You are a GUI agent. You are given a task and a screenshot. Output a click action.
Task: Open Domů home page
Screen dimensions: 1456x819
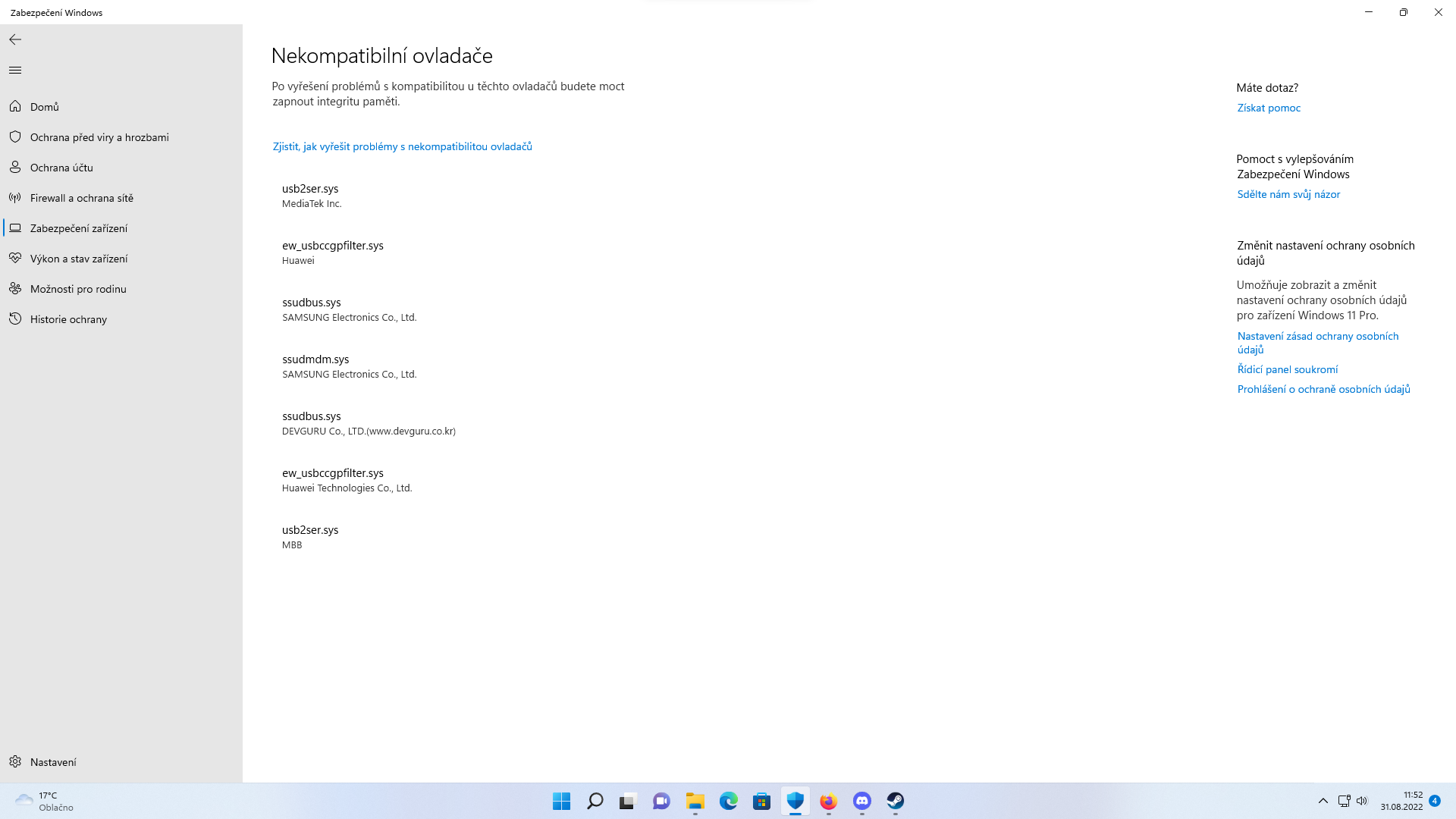tap(44, 107)
